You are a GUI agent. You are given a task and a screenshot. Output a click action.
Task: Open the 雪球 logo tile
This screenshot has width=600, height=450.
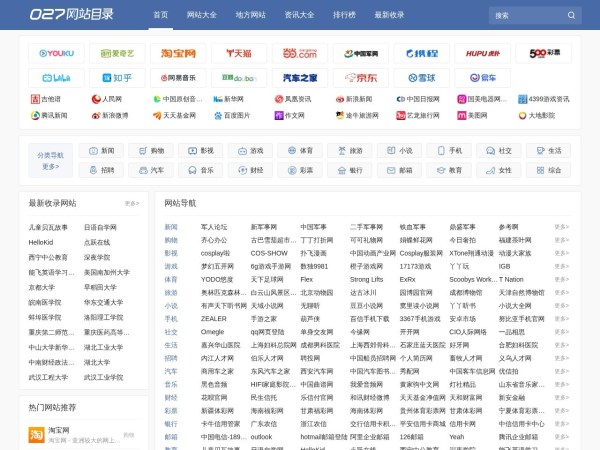(x=422, y=78)
